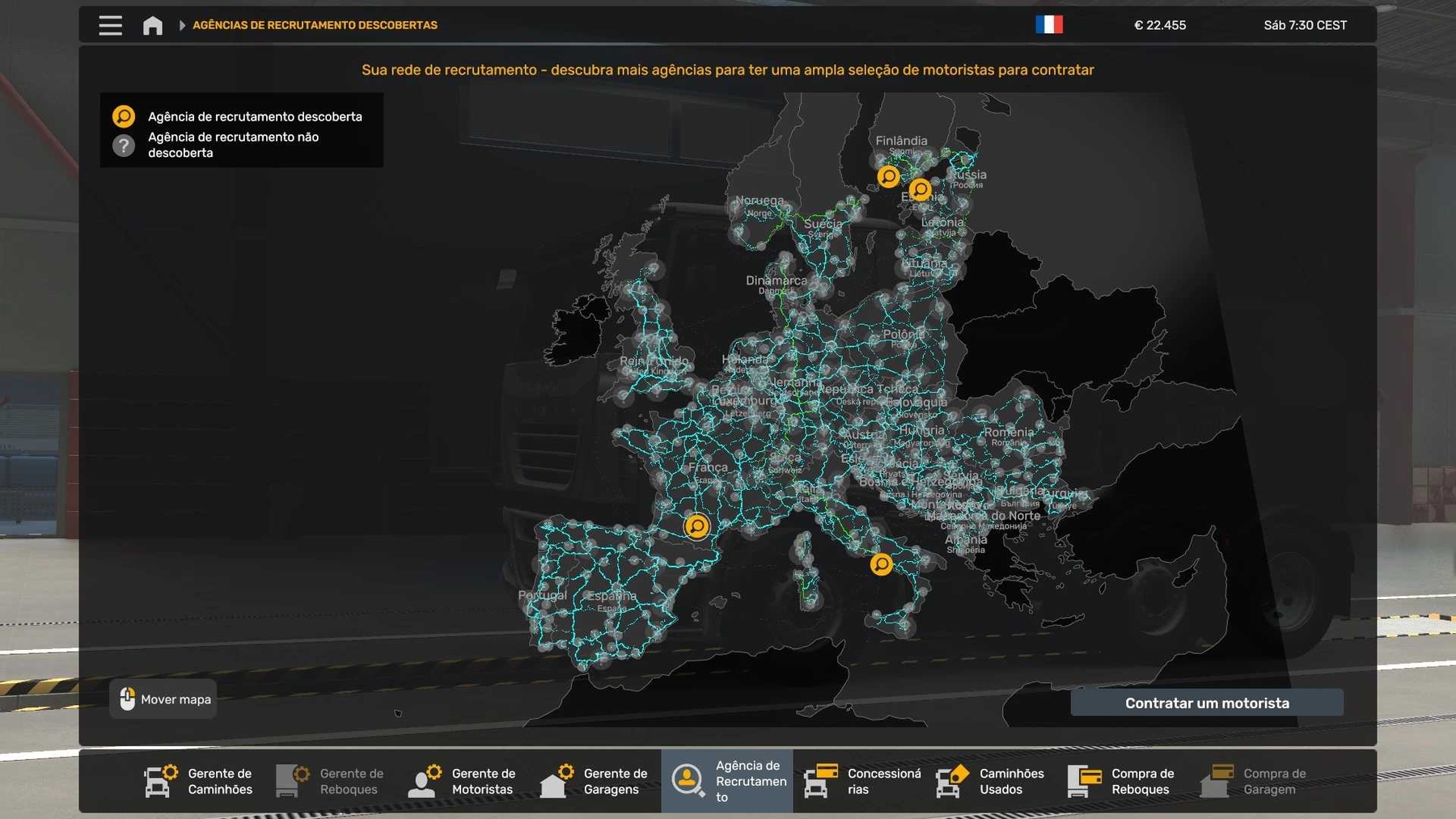Open the Concessionárias tab

tap(861, 781)
